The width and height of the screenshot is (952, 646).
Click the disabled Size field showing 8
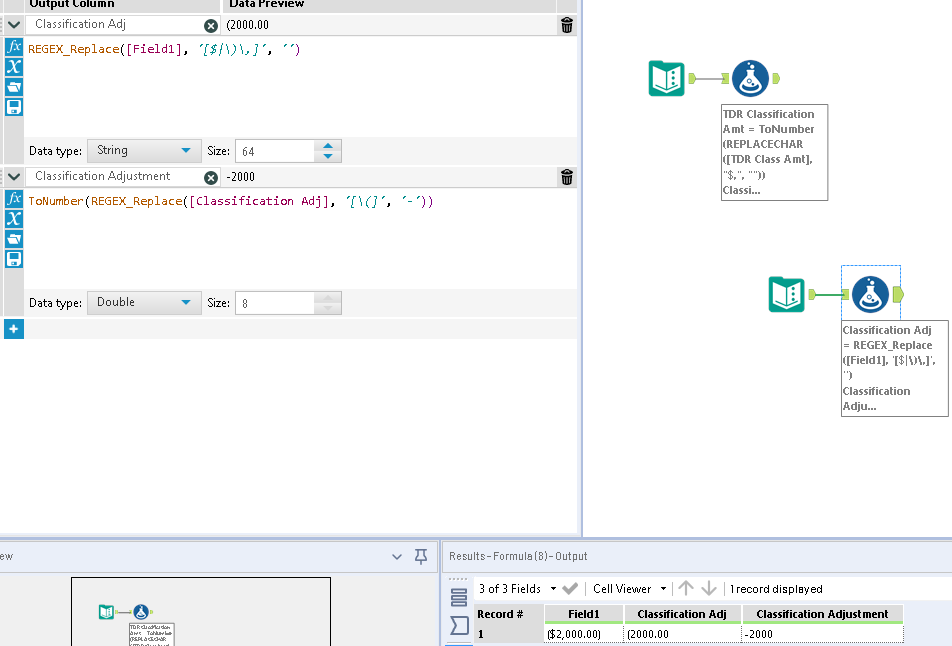275,303
